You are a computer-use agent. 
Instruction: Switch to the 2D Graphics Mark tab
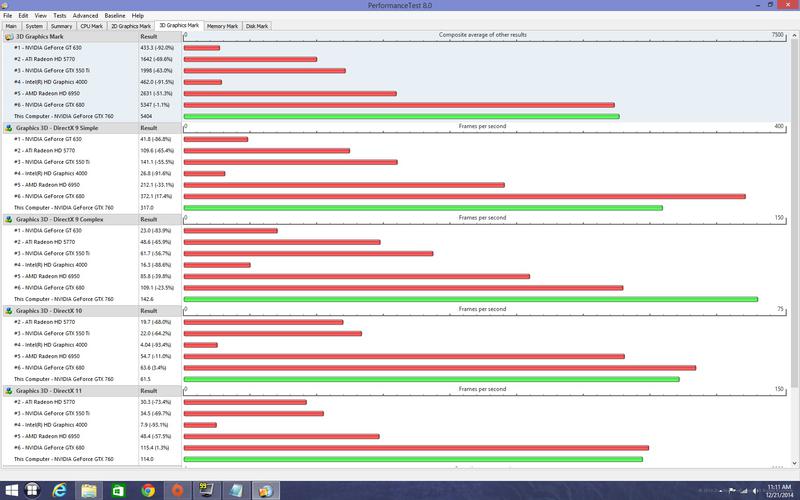click(x=131, y=26)
